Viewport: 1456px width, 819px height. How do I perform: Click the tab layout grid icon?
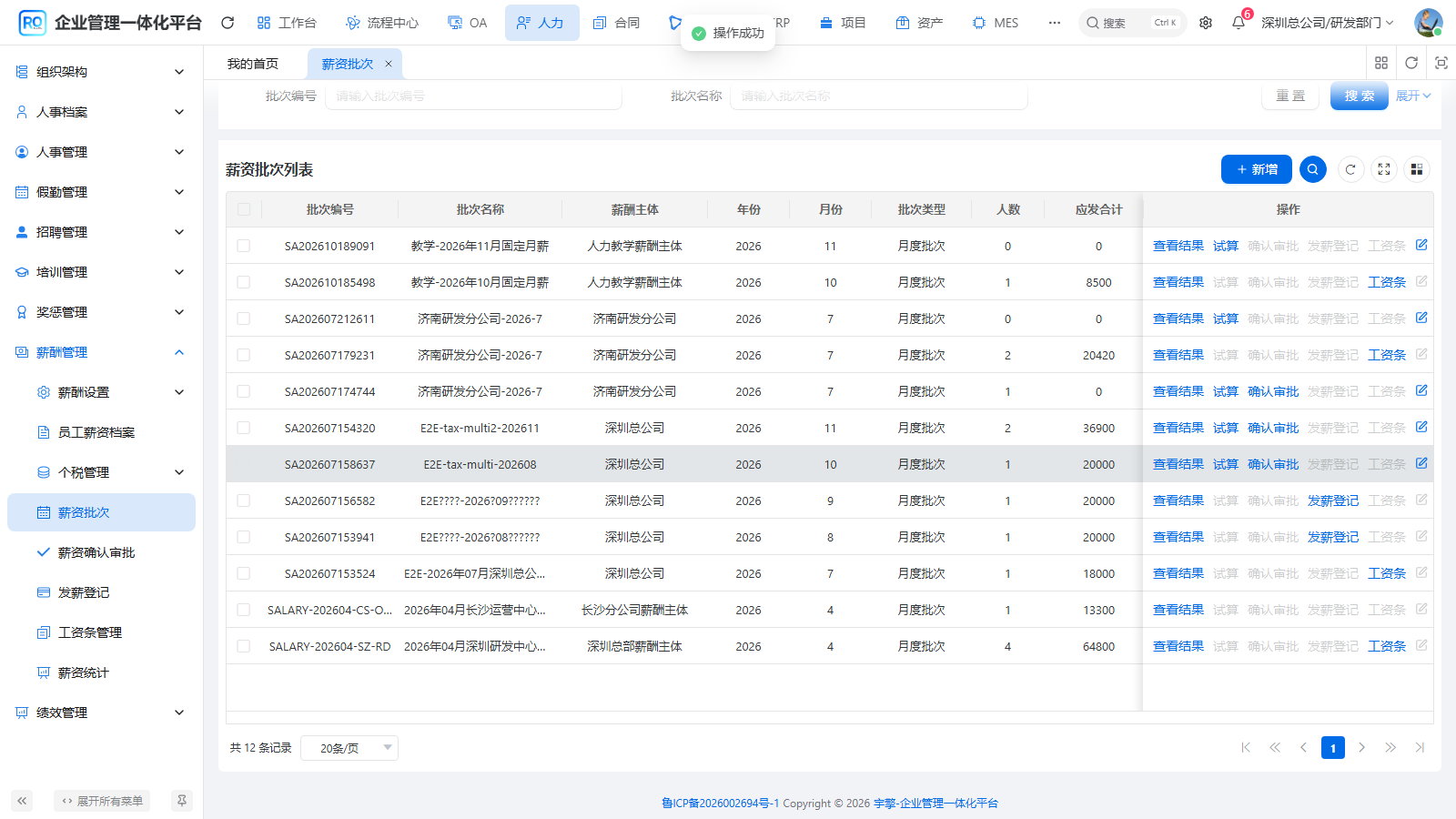(1381, 63)
